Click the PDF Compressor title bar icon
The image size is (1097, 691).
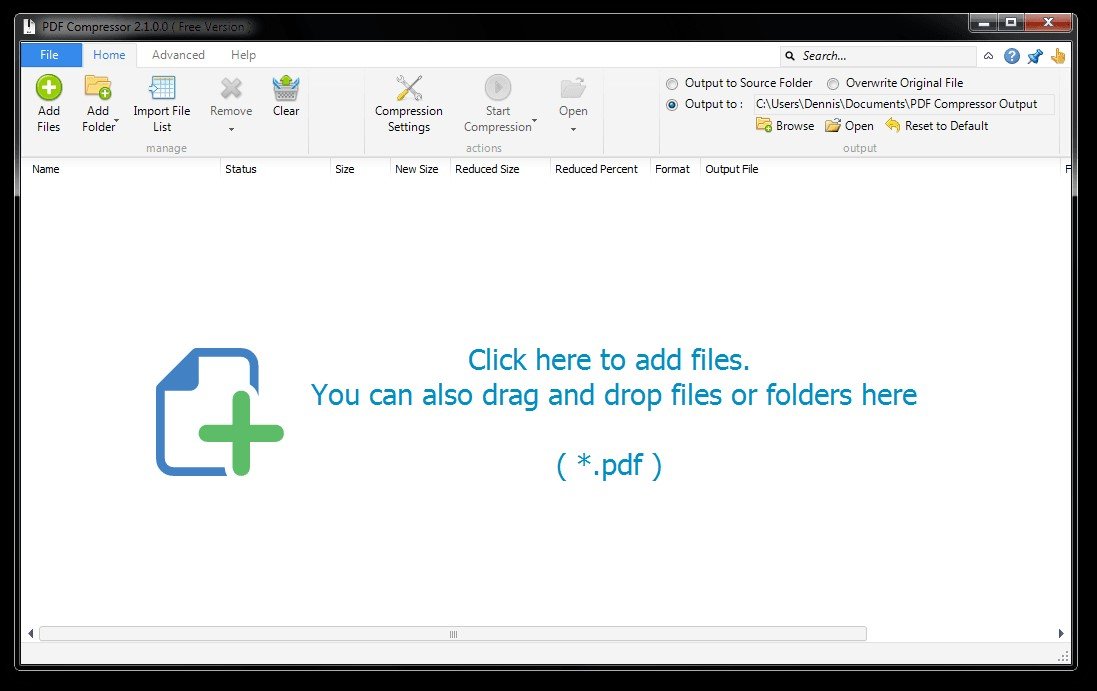pos(29,27)
